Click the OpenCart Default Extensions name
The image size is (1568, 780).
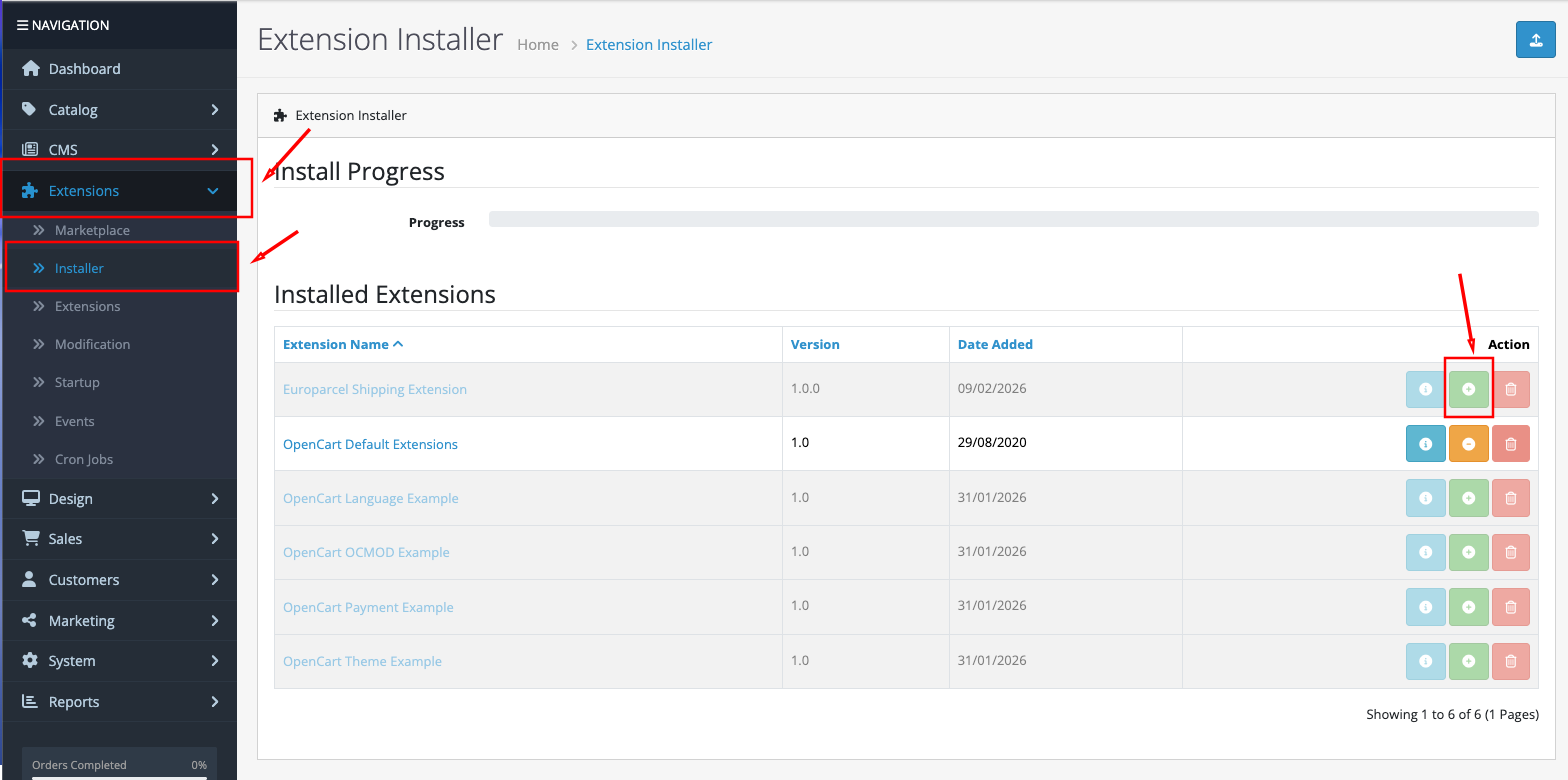point(370,444)
